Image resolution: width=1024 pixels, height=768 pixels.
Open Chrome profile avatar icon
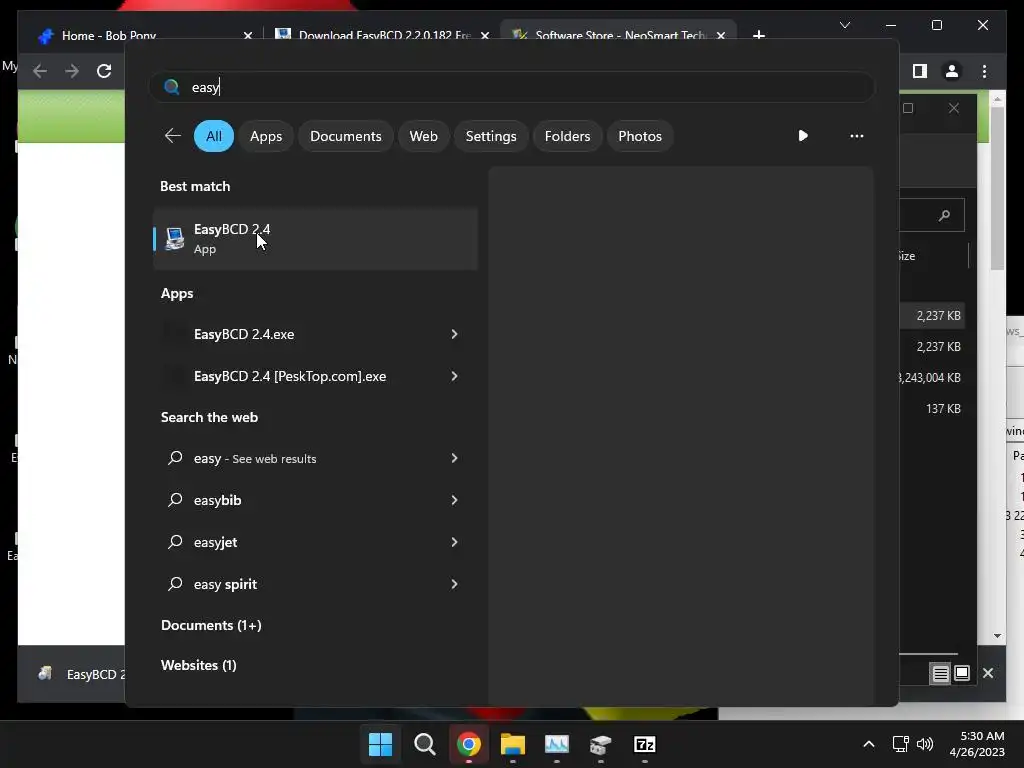coord(952,71)
